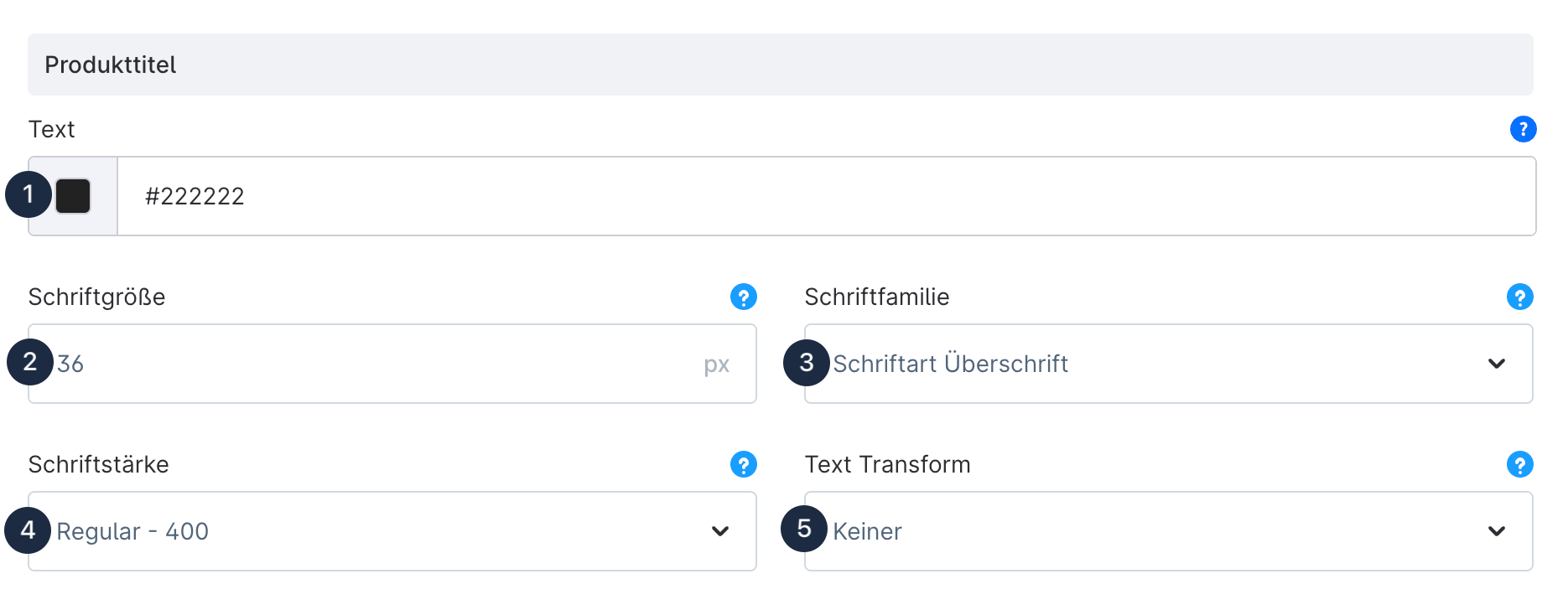Click the number 4 badge marker
1568x615 pixels.
[x=28, y=530]
